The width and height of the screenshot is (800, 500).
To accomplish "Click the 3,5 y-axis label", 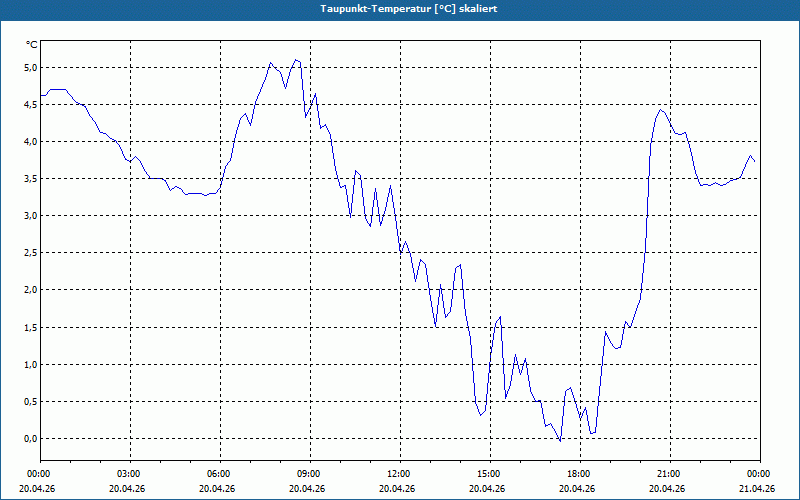I will (31, 179).
